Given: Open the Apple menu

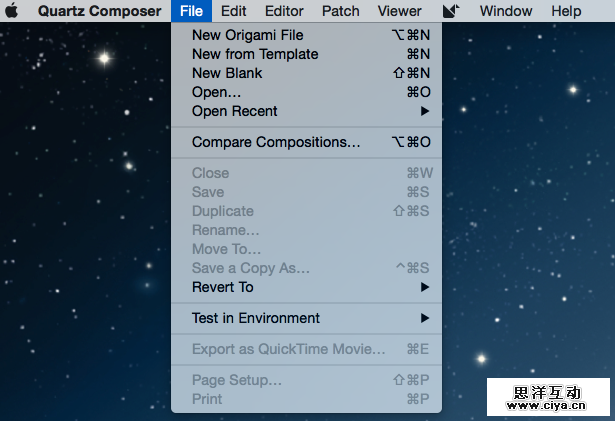Looking at the screenshot, I should point(13,11).
